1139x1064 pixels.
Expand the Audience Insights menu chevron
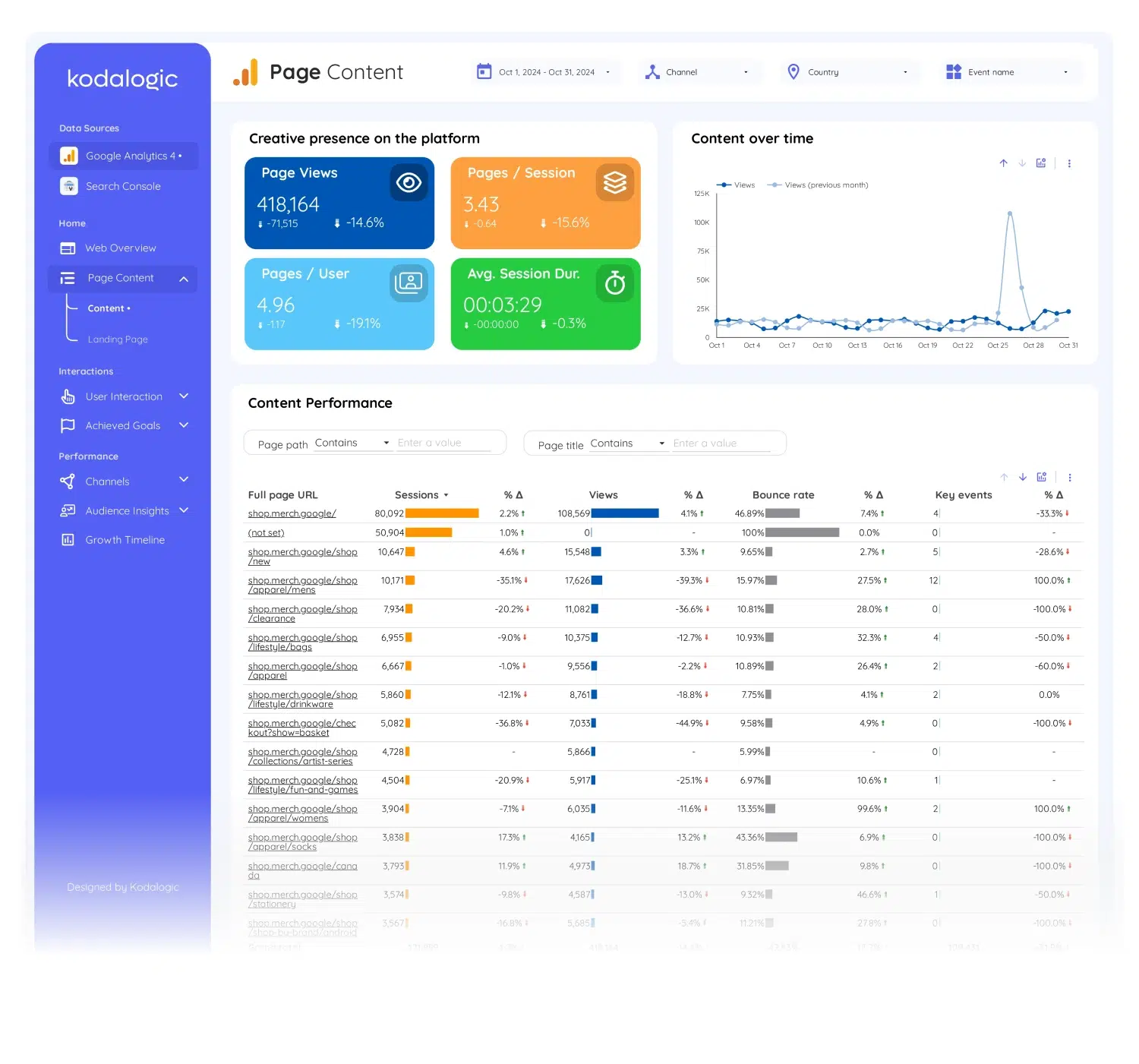tap(184, 510)
